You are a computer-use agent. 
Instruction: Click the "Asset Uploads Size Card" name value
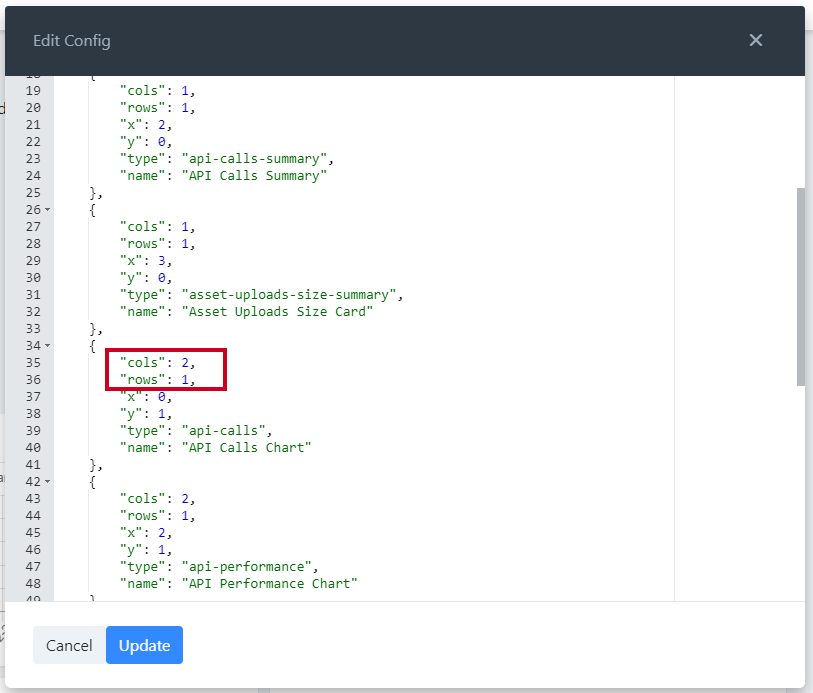tap(277, 312)
